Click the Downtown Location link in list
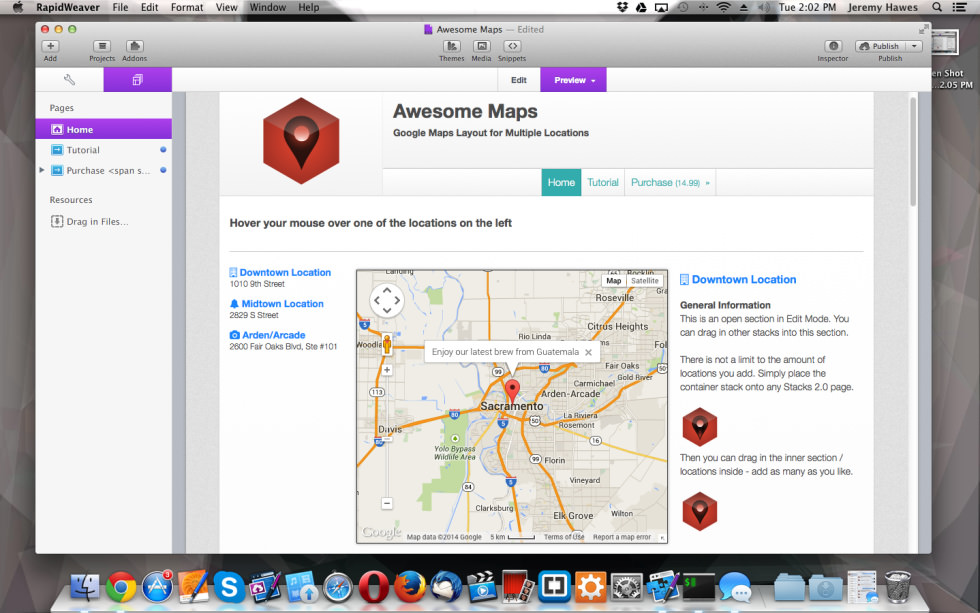The image size is (980, 613). pyautogui.click(x=285, y=272)
